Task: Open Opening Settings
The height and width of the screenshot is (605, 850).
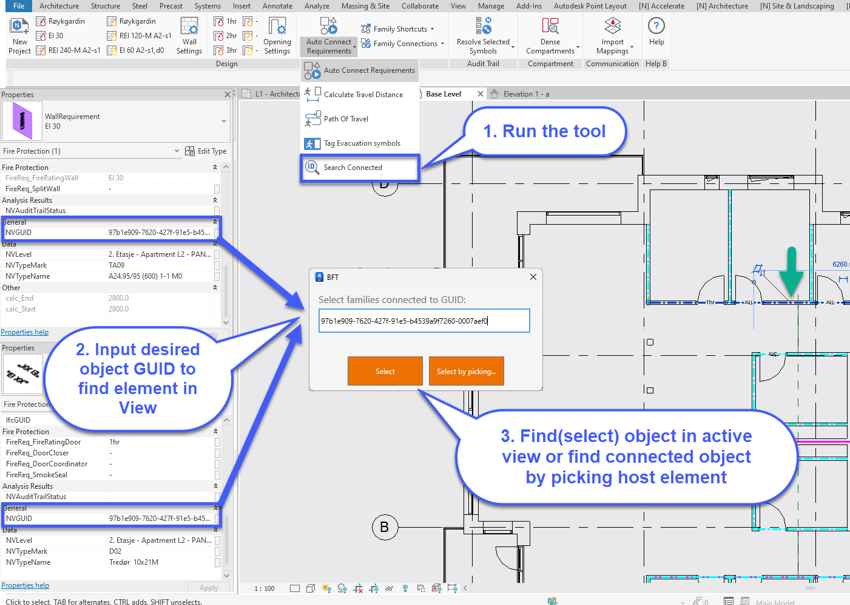Action: [277, 35]
